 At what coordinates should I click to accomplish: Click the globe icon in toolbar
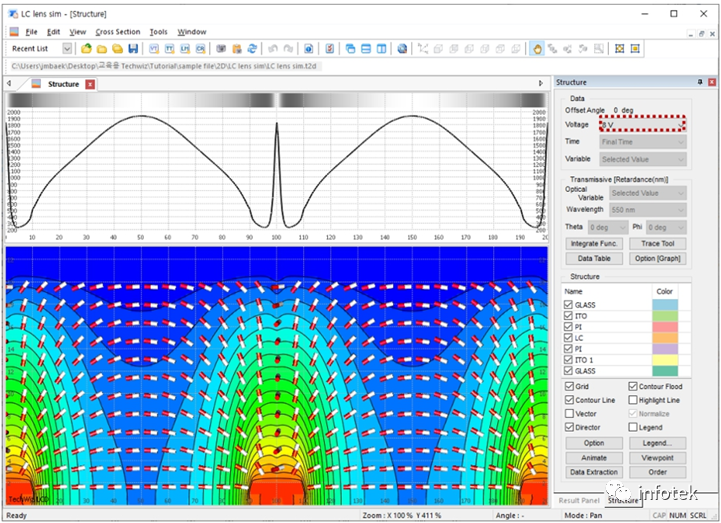(402, 49)
